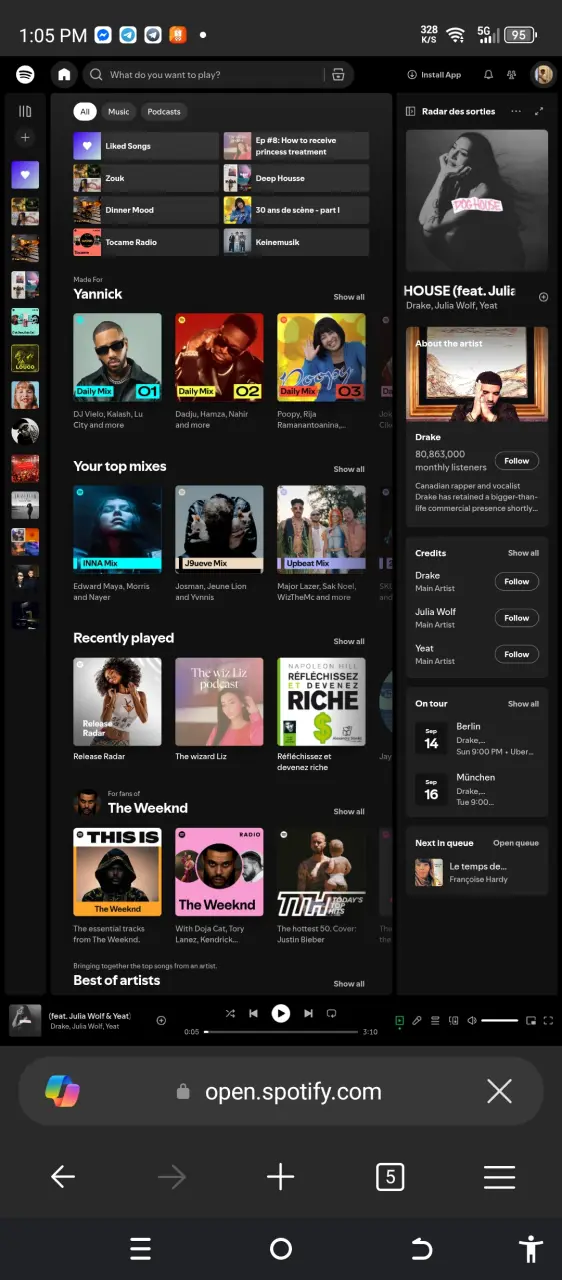Open notifications bell icon
Screen dimensions: 562x1280
pos(488,75)
